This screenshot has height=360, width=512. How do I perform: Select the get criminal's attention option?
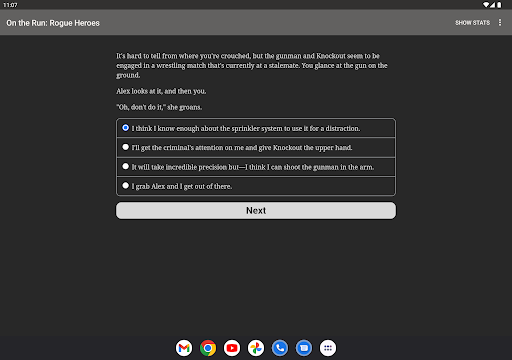(x=256, y=148)
